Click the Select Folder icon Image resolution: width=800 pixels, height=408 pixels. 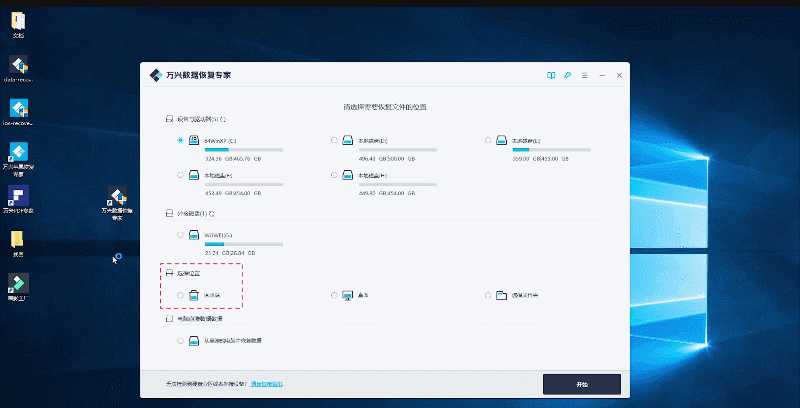(x=502, y=295)
